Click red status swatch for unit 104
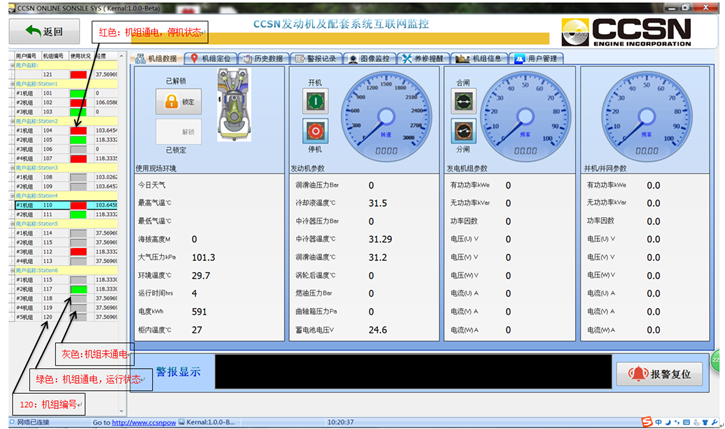The width and height of the screenshot is (725, 429). (x=79, y=130)
